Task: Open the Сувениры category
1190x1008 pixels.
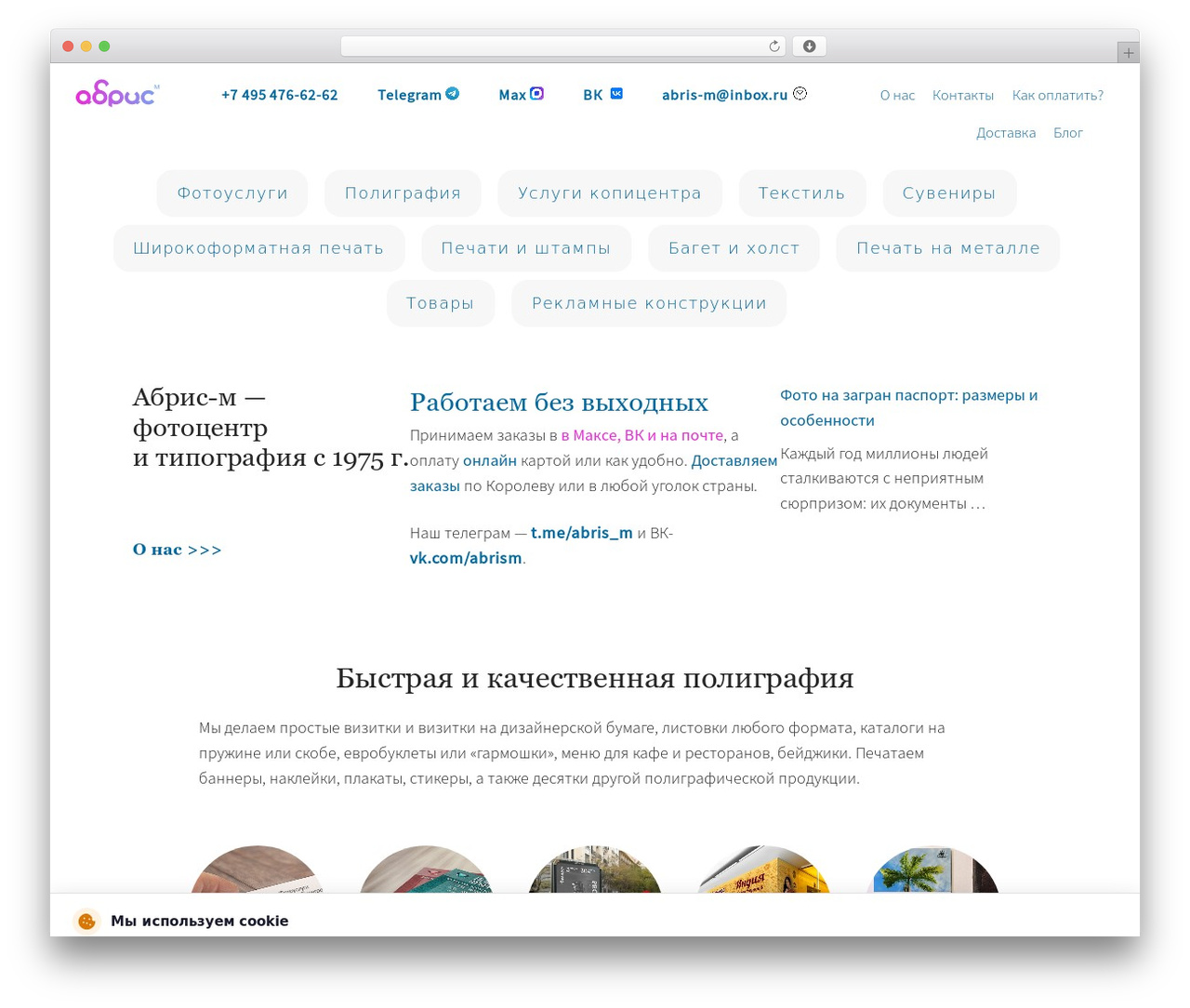Action: [x=949, y=193]
